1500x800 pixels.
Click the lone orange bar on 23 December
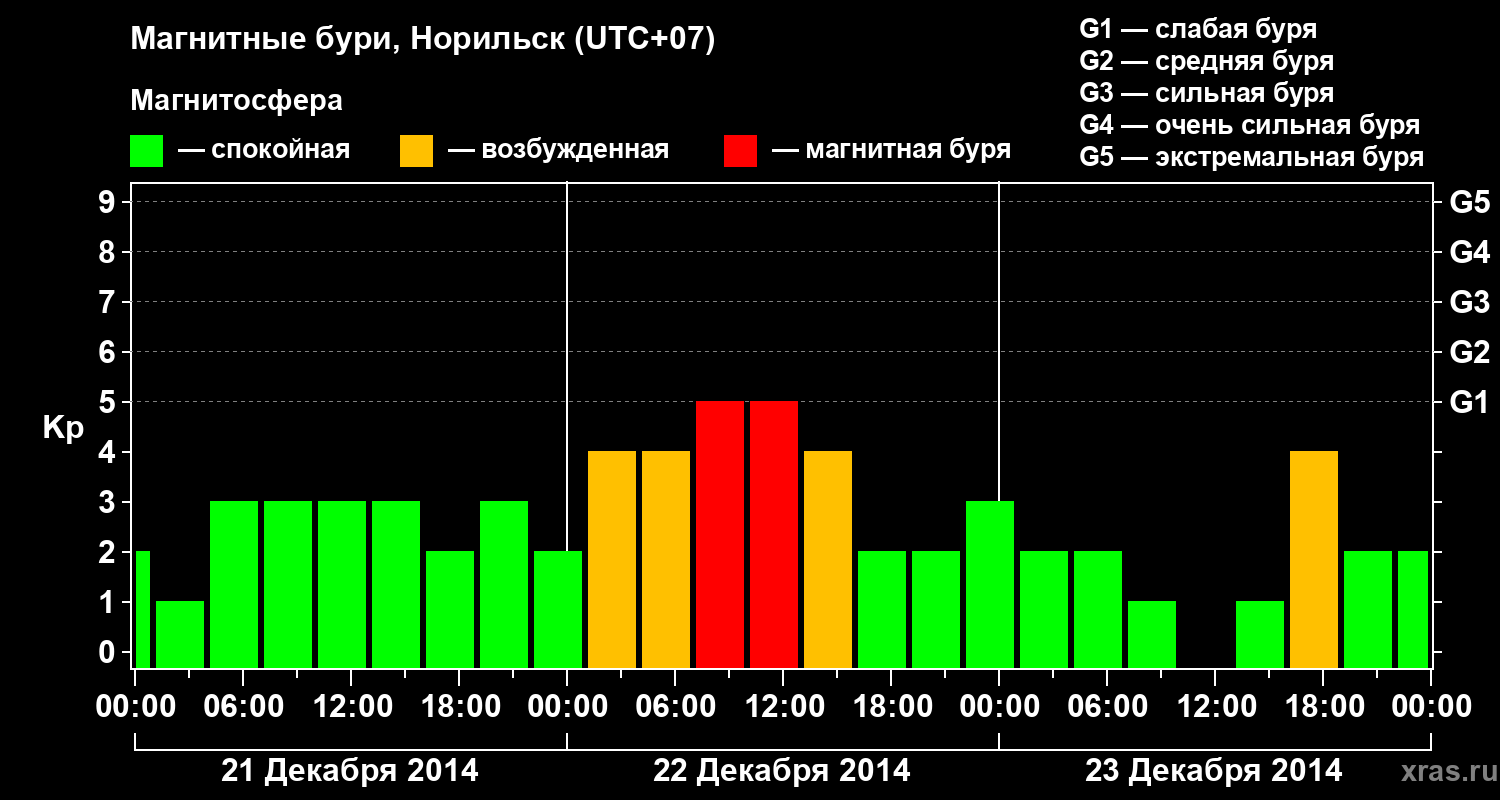click(x=1314, y=560)
